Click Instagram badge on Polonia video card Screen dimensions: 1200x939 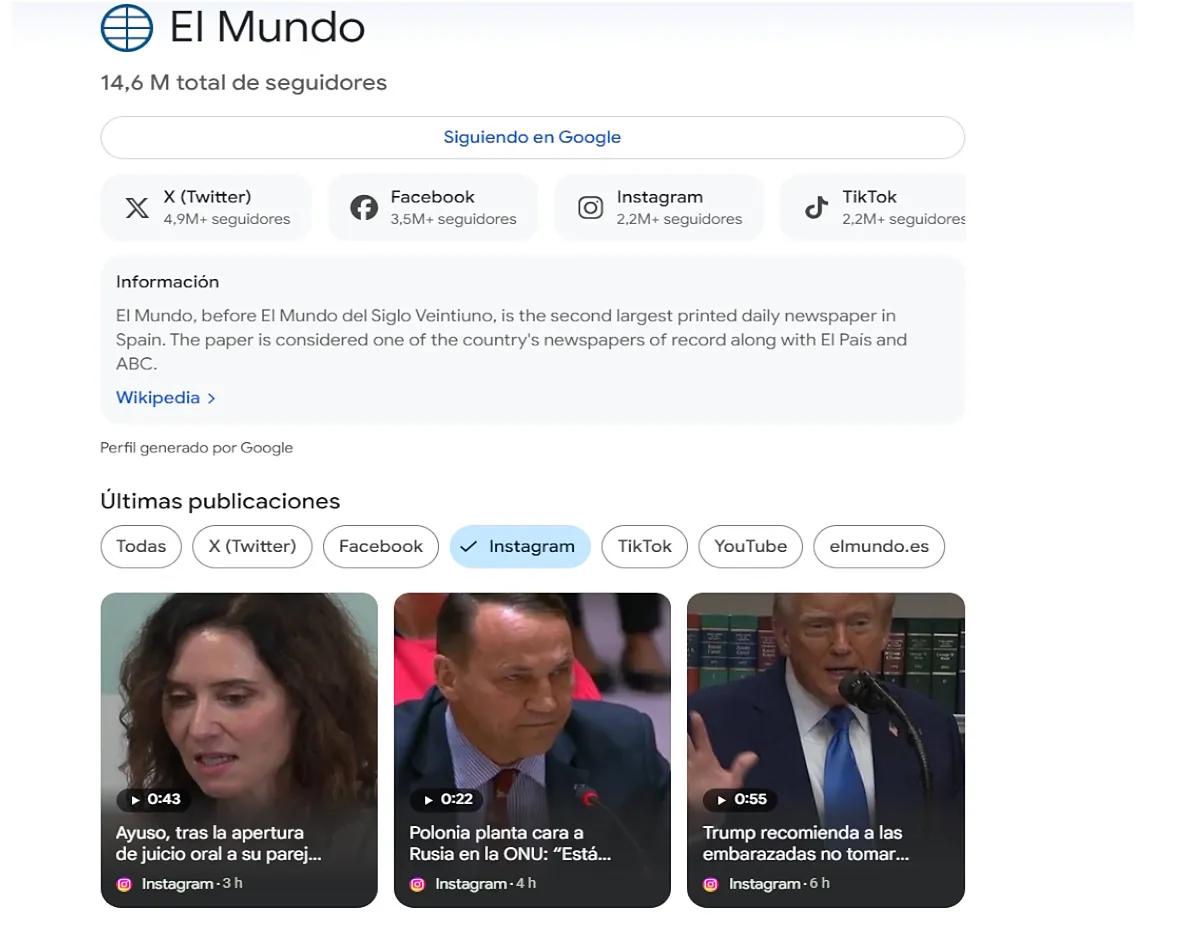click(418, 884)
